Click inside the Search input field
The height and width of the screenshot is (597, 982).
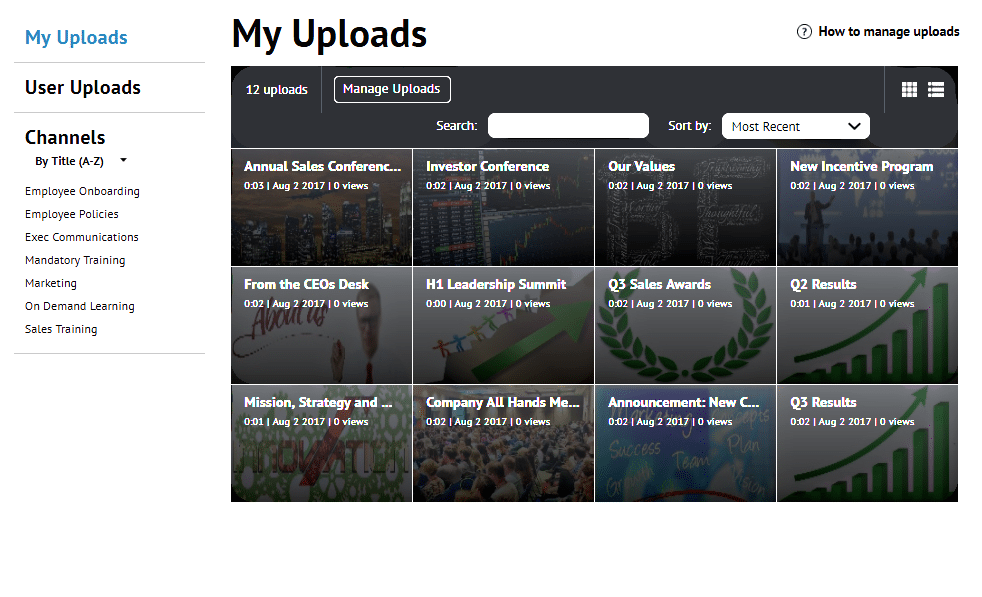point(568,125)
